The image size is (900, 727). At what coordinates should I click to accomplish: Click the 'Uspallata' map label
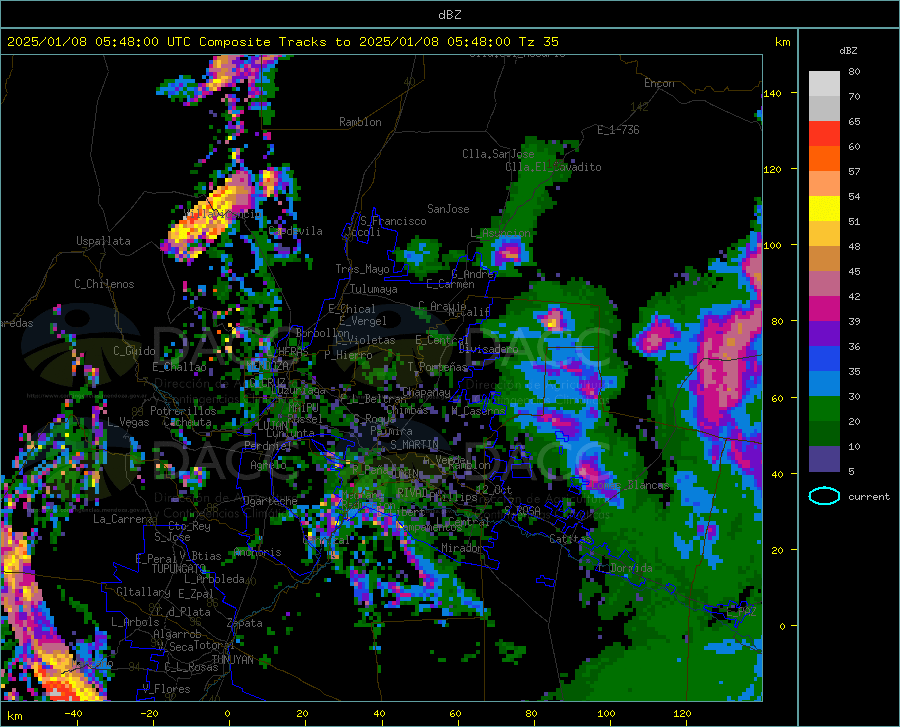click(x=103, y=241)
